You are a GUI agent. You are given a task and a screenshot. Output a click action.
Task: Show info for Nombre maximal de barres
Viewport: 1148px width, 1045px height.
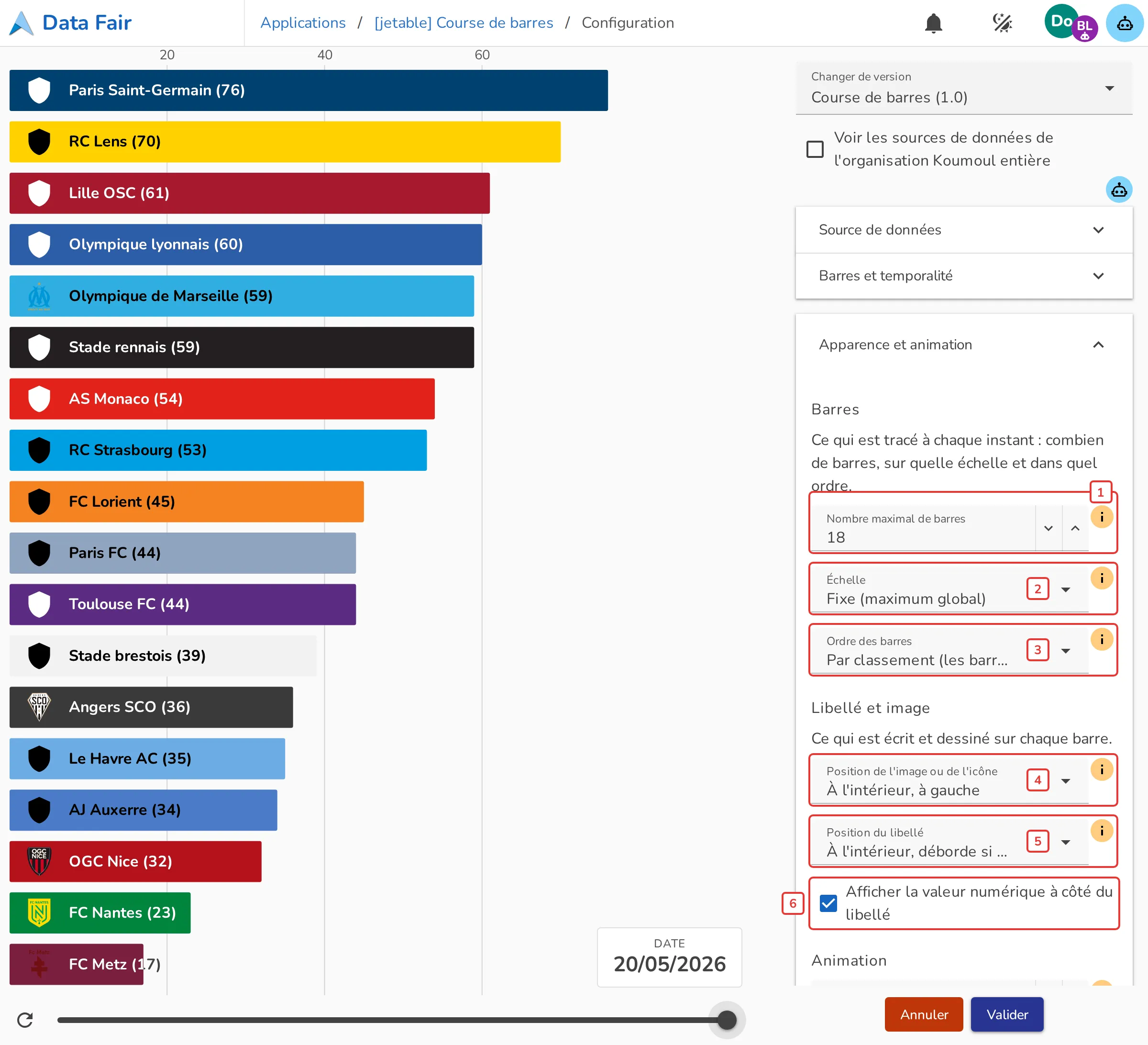pos(1101,517)
